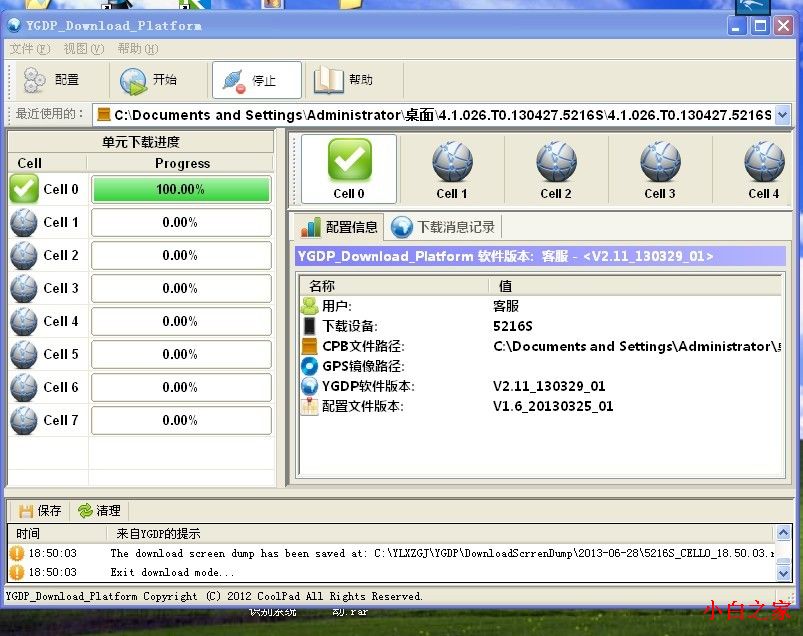Click the 名称 column header
Screen dimensions: 803x636
click(393, 286)
